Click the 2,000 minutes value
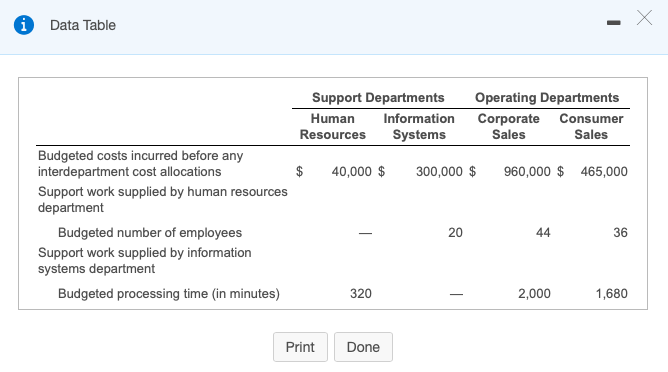The width and height of the screenshot is (668, 372). coord(534,294)
